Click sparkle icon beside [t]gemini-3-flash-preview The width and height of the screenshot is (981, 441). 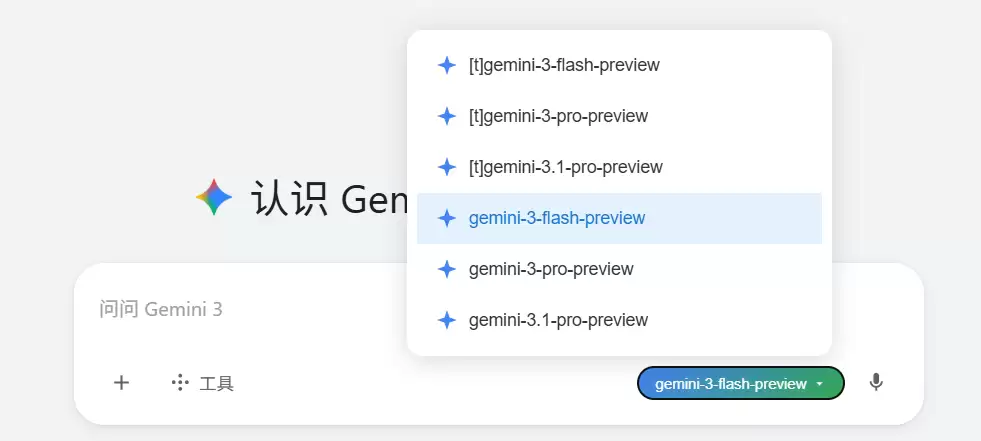click(x=447, y=65)
